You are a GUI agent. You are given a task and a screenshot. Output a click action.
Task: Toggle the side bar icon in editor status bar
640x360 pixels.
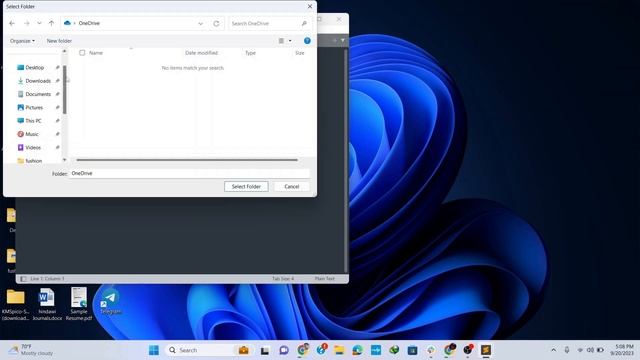click(x=23, y=279)
